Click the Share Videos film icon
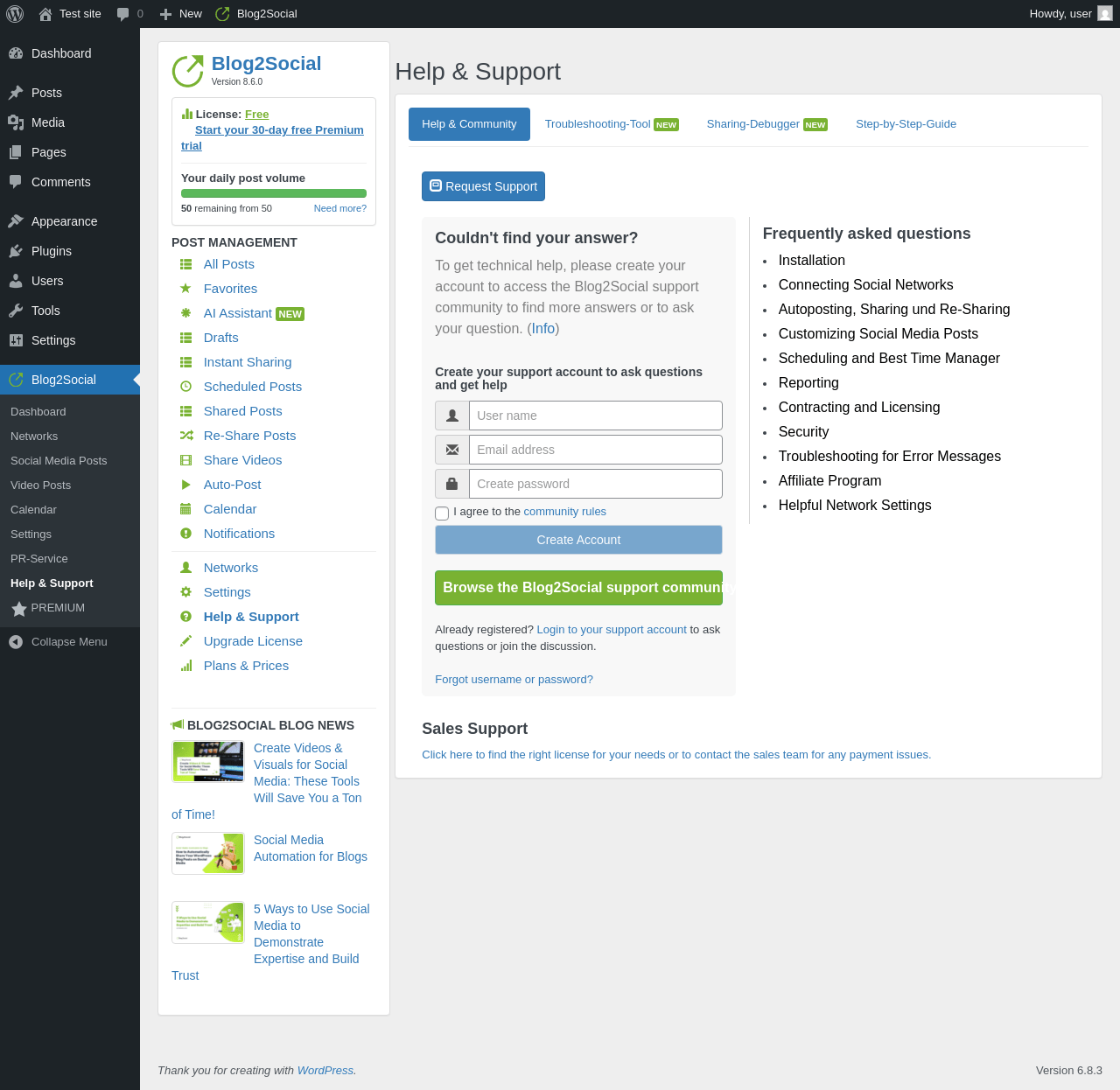This screenshot has width=1120, height=1090. pos(185,460)
